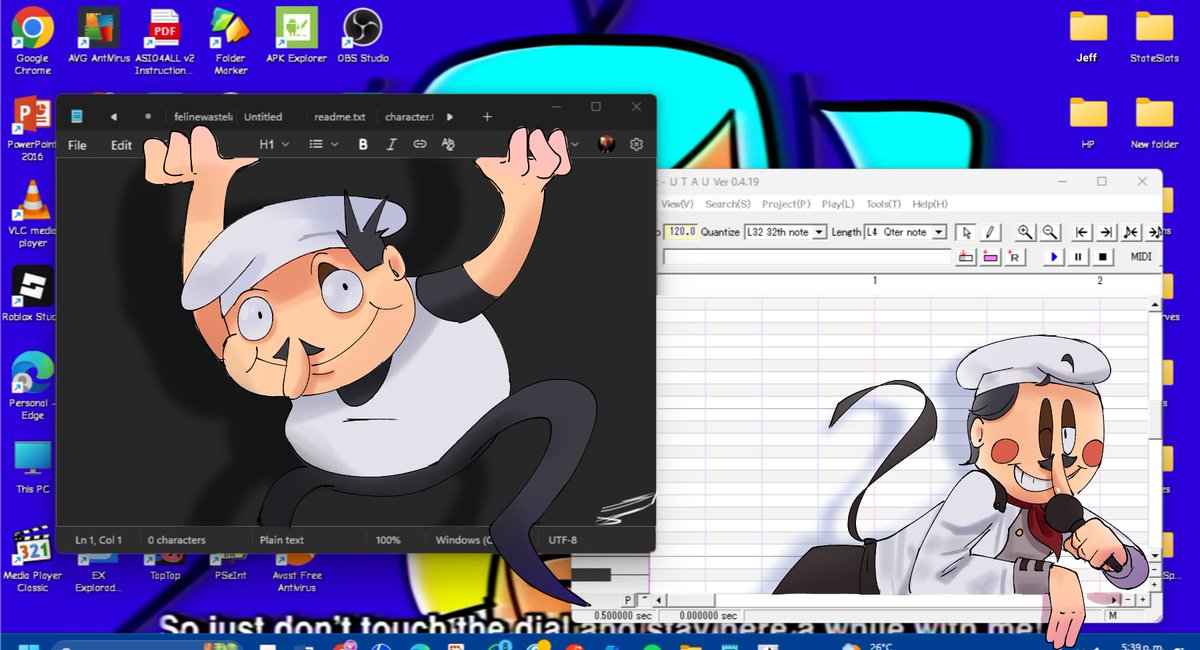Screen dimensions: 1200x650
Task: Pause playback in UTAU
Action: (x=1078, y=257)
